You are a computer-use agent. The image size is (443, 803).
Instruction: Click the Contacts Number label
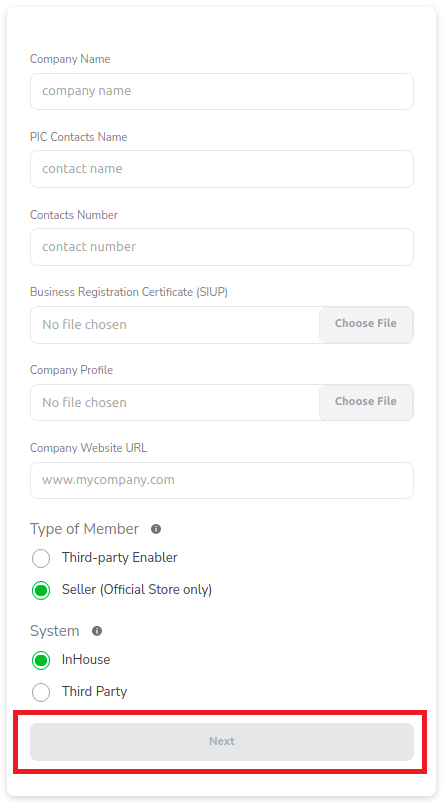(x=74, y=215)
